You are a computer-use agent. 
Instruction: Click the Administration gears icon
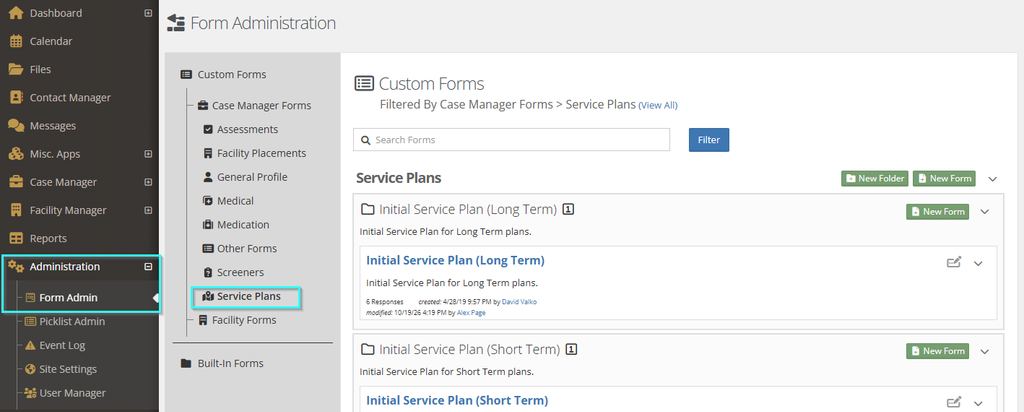(16, 266)
